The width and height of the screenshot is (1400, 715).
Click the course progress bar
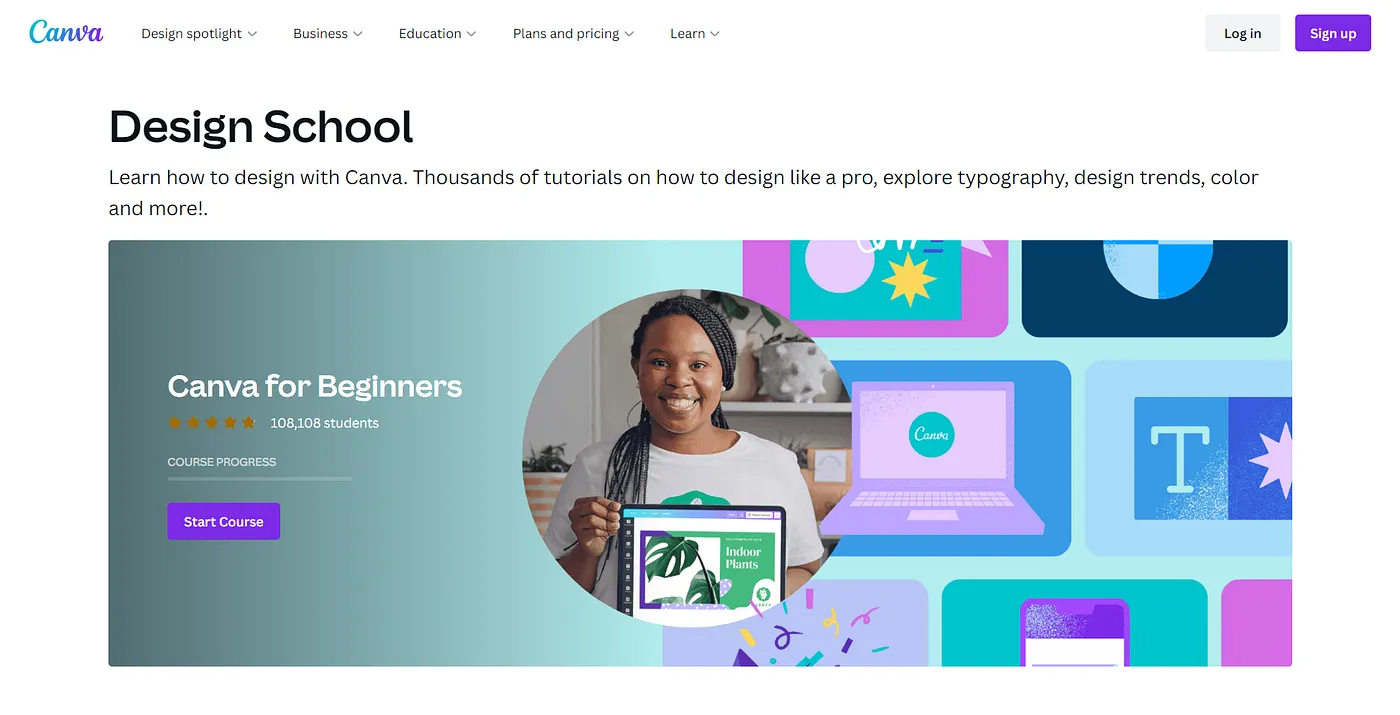click(x=259, y=478)
